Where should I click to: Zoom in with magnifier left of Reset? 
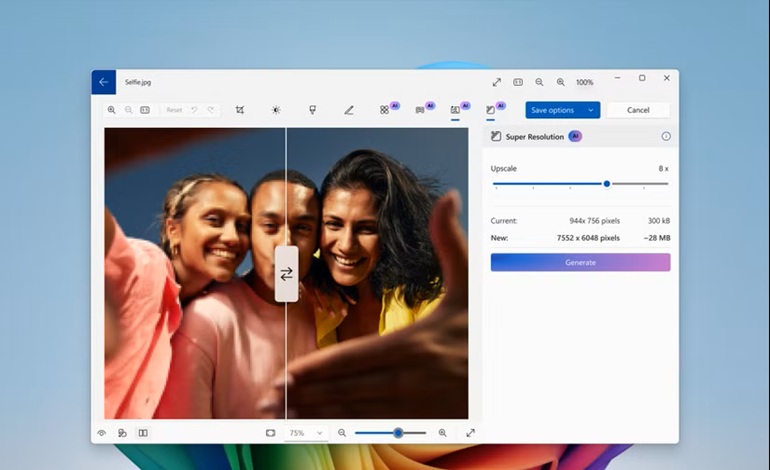coord(112,110)
